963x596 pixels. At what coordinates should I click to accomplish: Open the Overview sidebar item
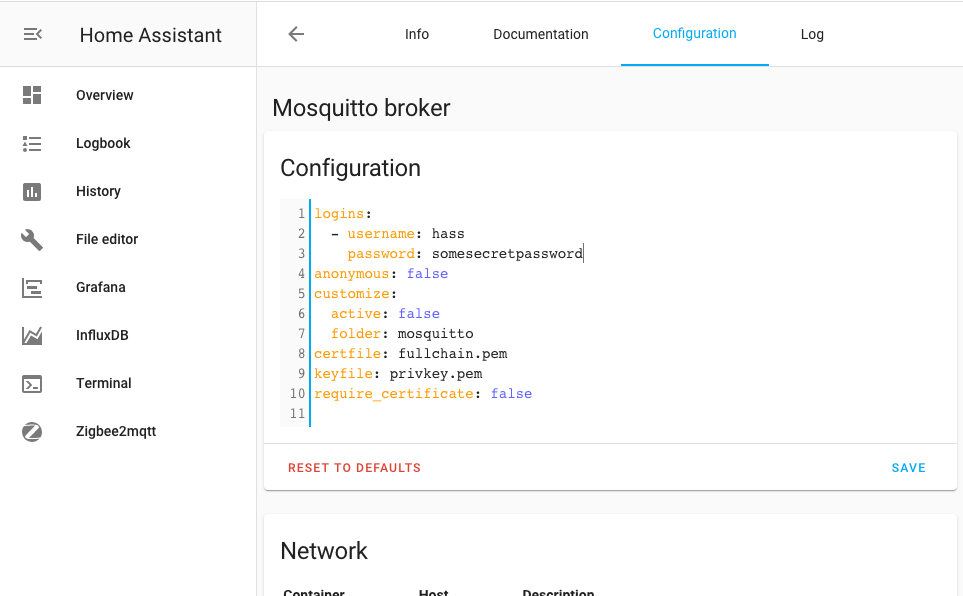(x=128, y=95)
